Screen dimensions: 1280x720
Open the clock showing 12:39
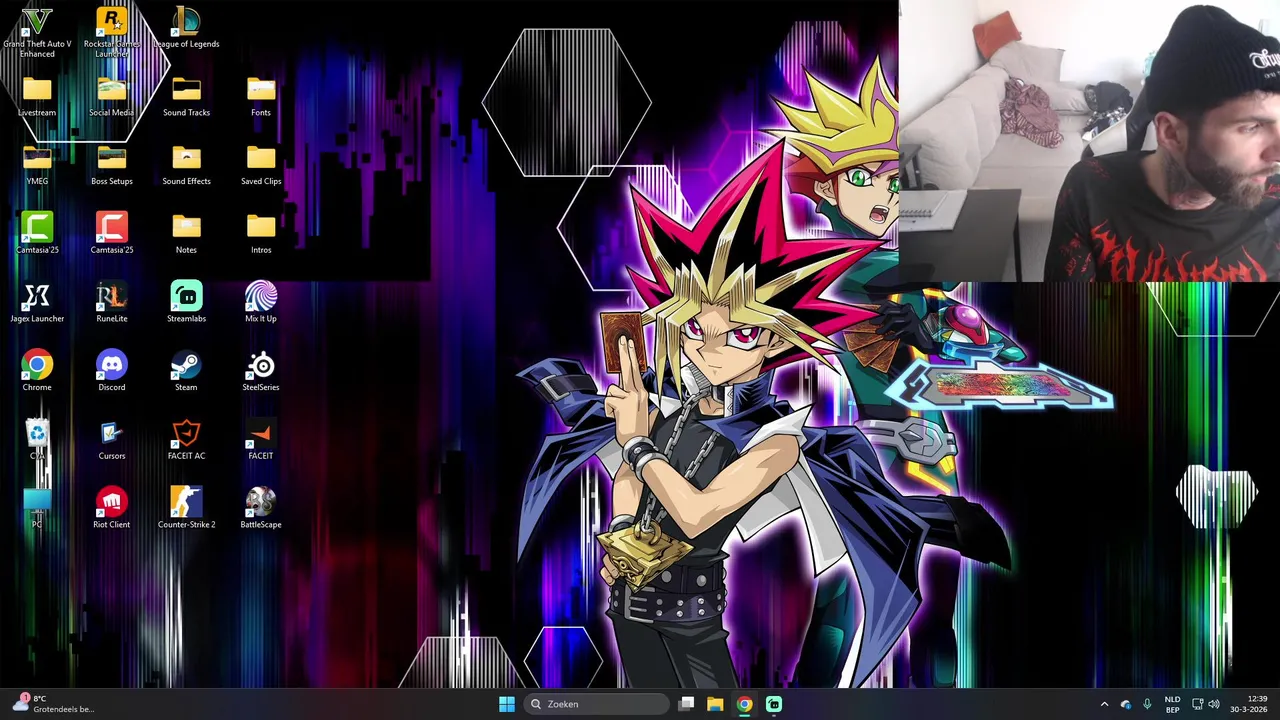tap(1250, 704)
